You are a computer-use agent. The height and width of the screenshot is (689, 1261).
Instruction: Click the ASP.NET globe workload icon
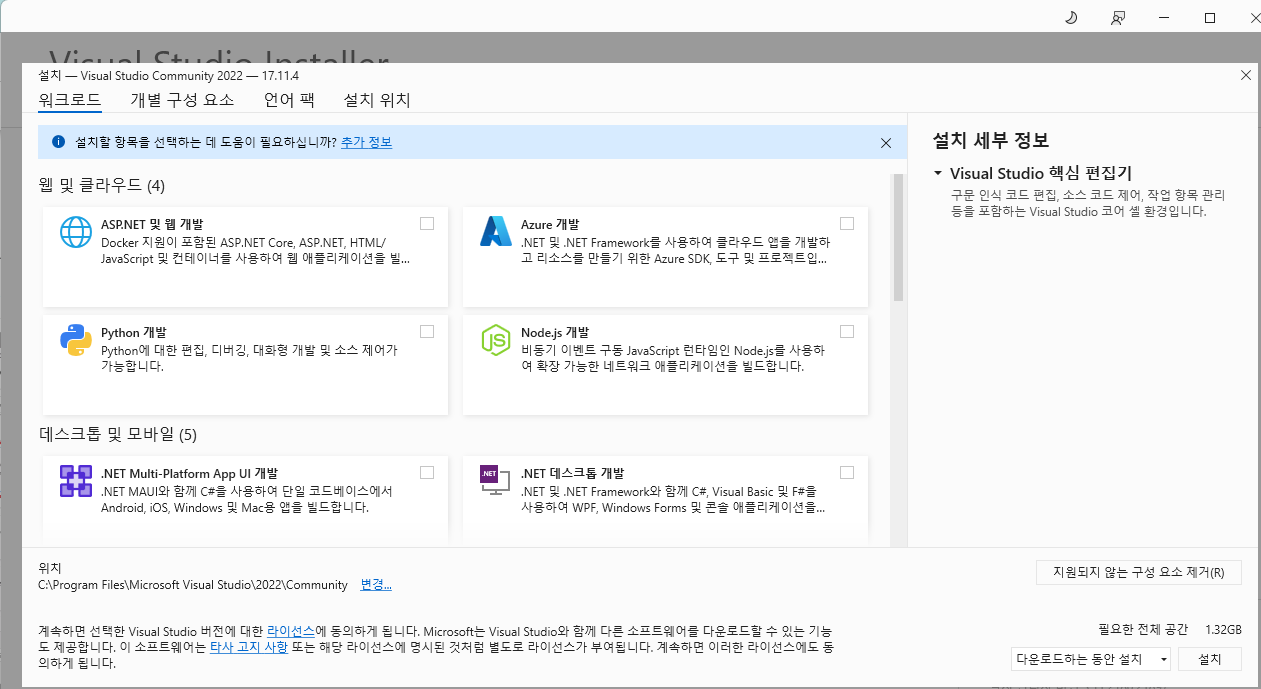(x=76, y=232)
